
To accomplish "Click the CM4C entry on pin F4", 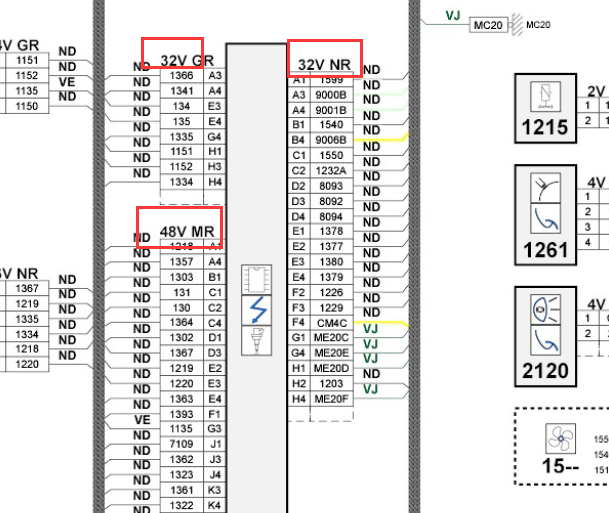I will [331, 323].
